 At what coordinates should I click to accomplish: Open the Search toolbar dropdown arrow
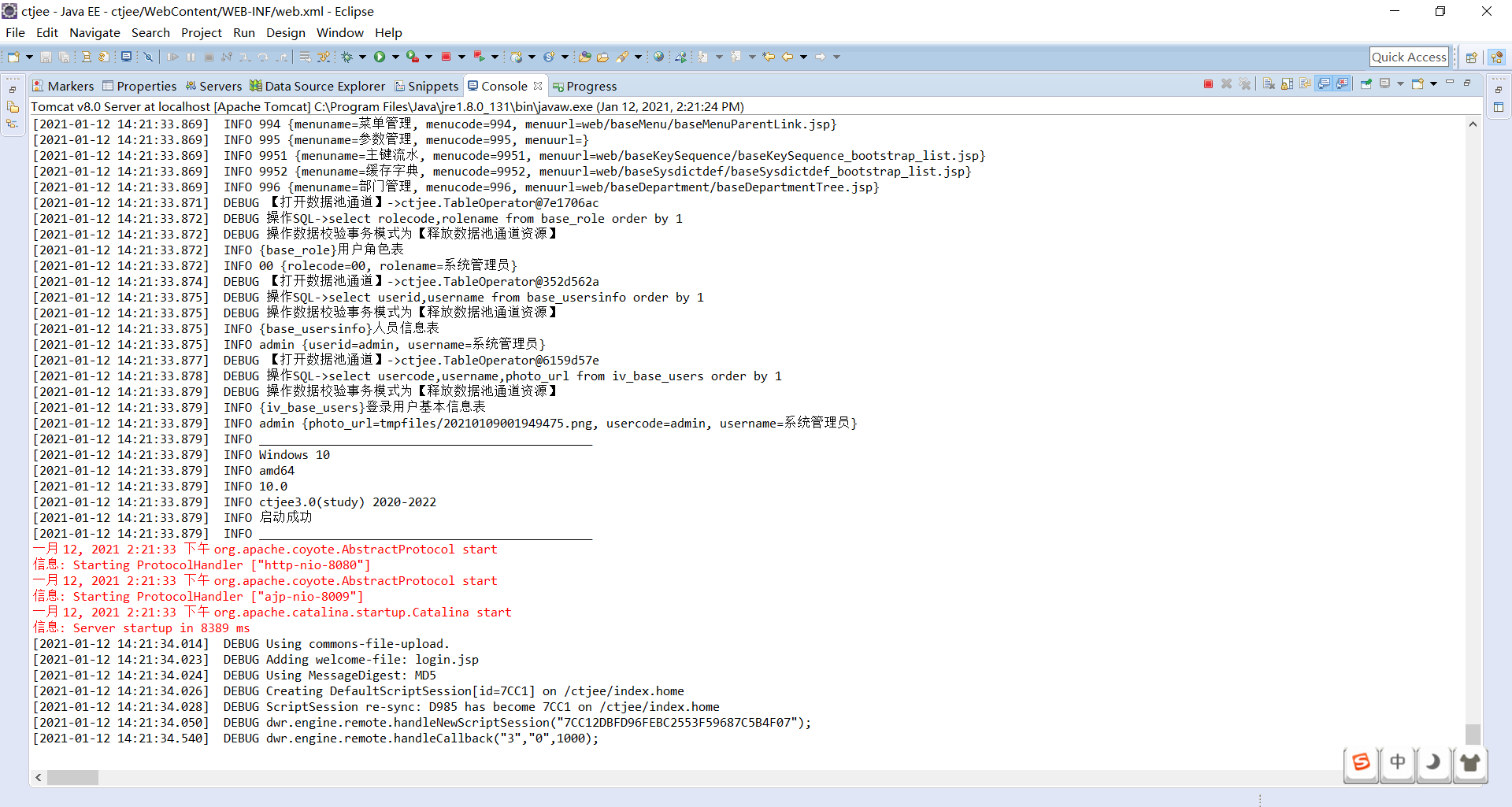638,57
